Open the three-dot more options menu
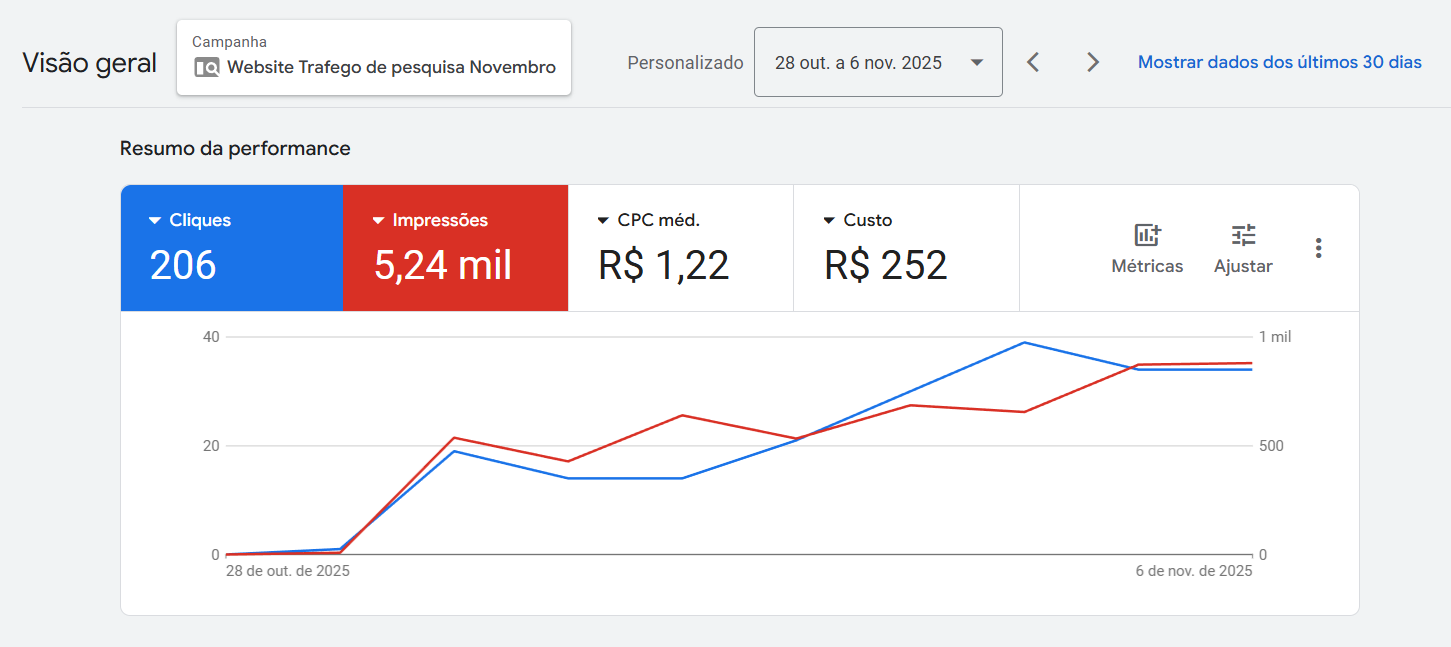This screenshot has width=1451, height=647. pyautogui.click(x=1319, y=248)
